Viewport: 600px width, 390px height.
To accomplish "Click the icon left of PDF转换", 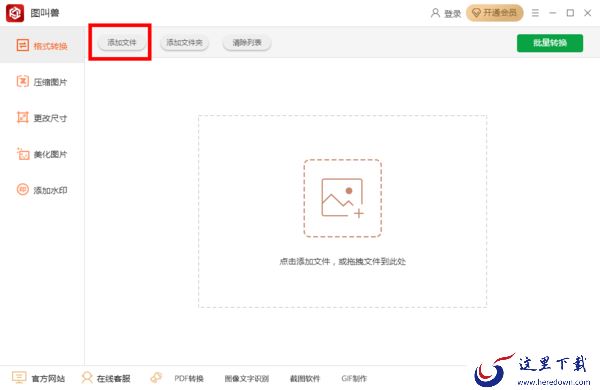I will [156, 378].
